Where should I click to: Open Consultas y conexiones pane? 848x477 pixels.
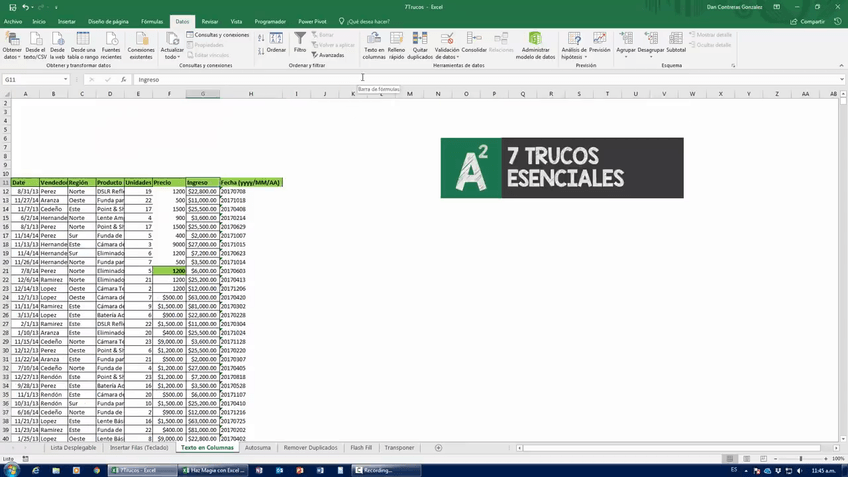coord(218,35)
